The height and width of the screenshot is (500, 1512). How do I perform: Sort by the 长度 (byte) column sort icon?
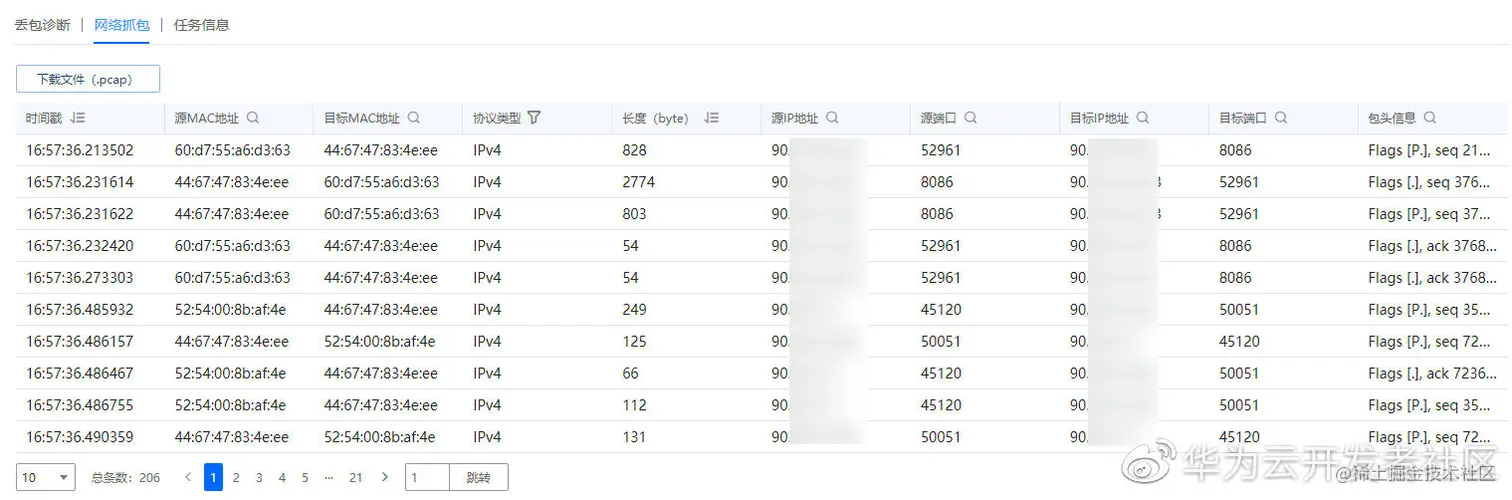711,118
